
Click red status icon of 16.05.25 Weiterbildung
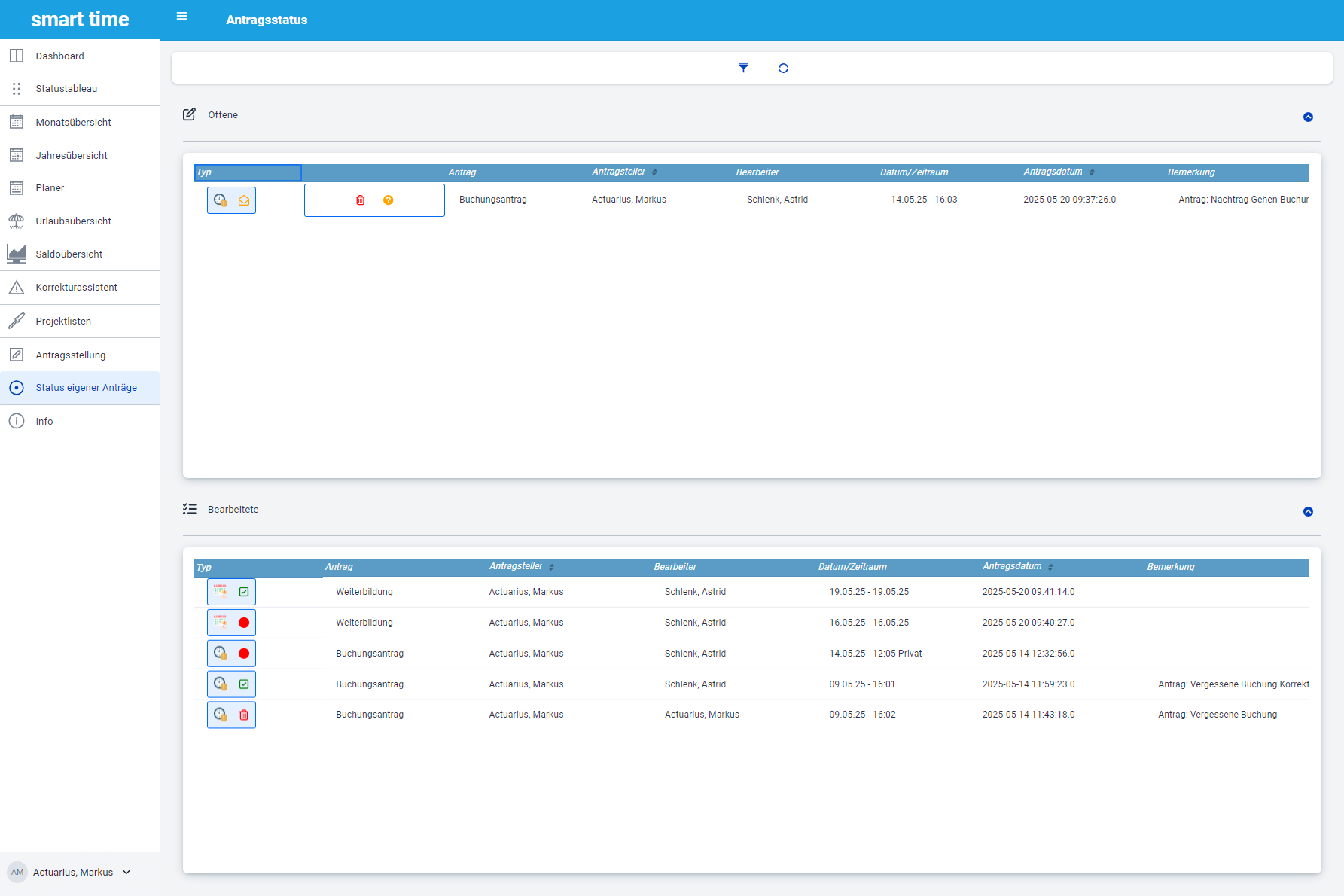[244, 623]
